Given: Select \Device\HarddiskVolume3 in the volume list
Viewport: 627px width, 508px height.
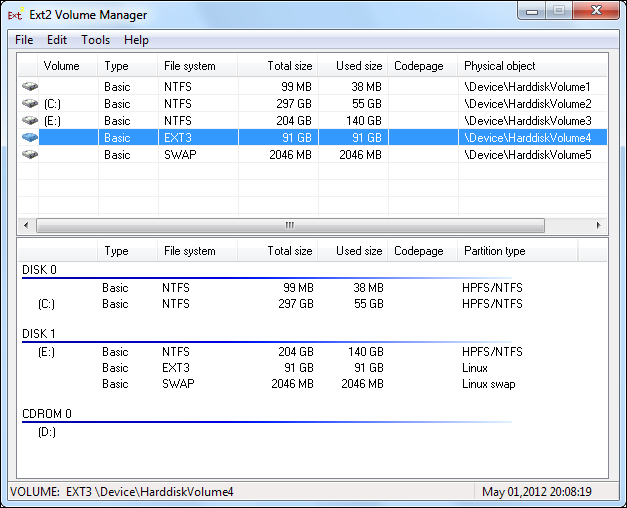Looking at the screenshot, I should click(x=527, y=121).
